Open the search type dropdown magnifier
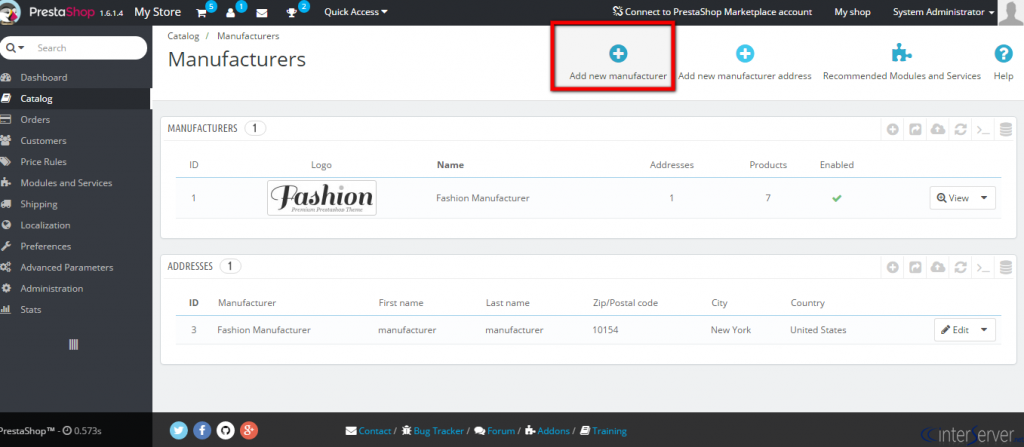1024x447 pixels. [15, 48]
